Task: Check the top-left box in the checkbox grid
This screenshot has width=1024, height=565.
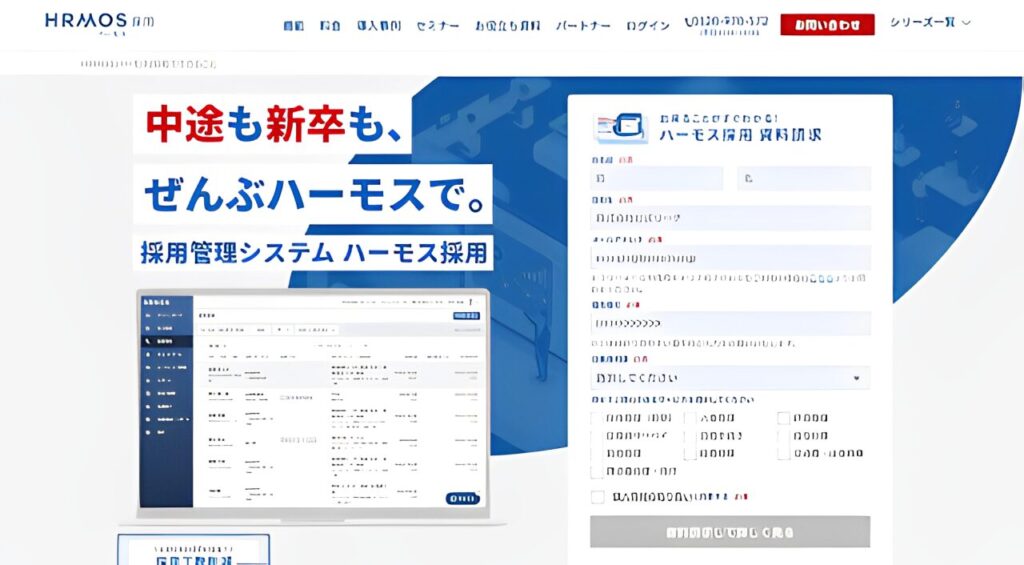Action: tap(598, 418)
